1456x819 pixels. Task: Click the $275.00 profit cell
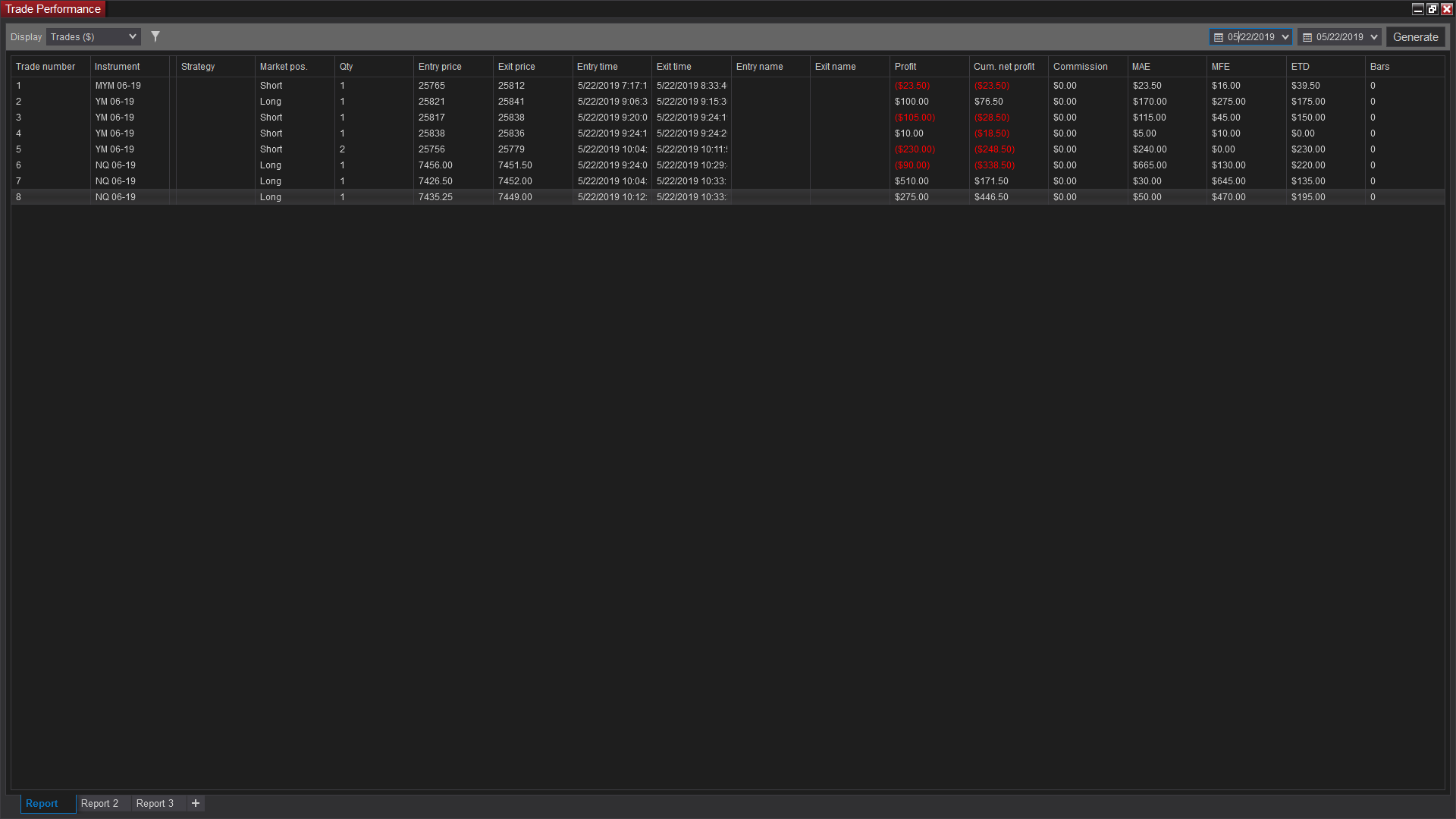(929, 197)
